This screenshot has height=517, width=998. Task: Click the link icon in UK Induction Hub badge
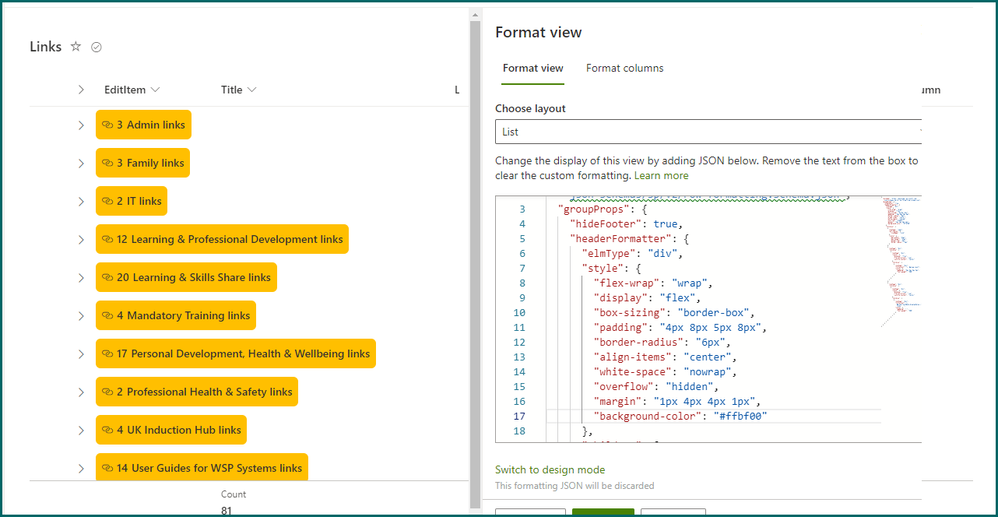tap(107, 430)
